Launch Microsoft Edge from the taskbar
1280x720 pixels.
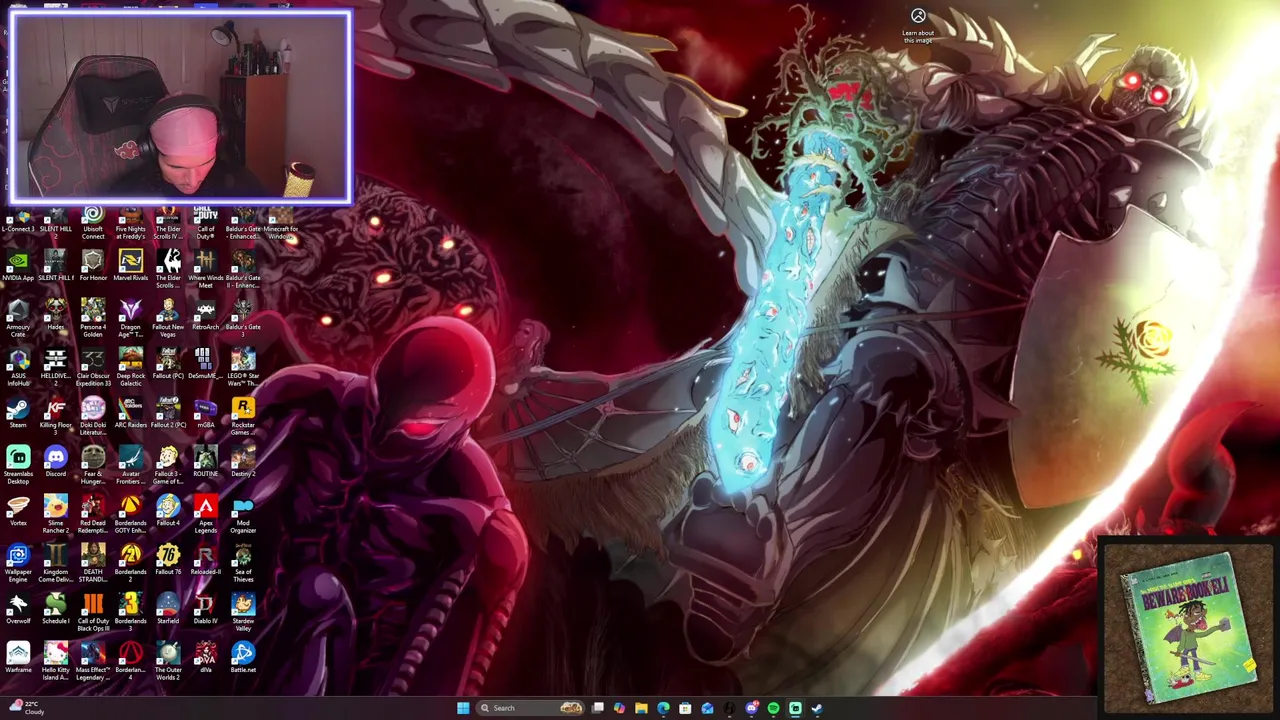point(663,708)
